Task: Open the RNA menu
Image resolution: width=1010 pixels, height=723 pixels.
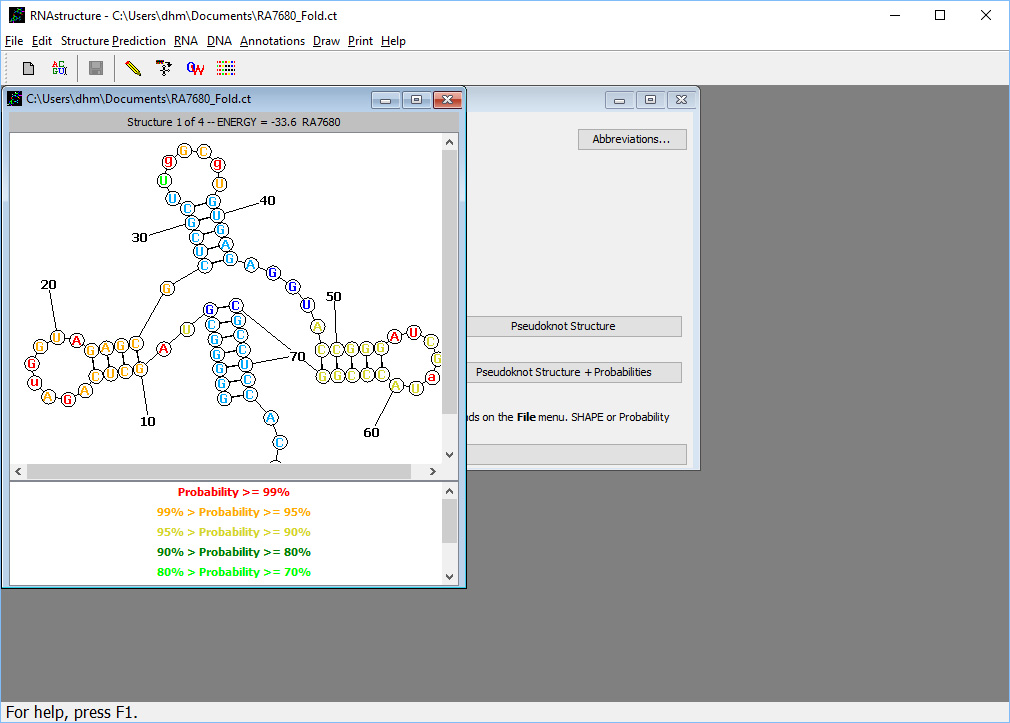Action: 185,41
